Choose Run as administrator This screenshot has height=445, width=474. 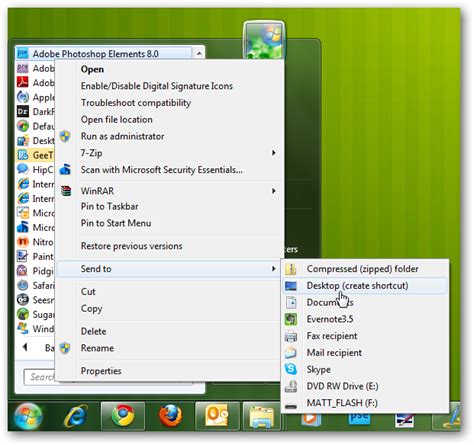(122, 136)
